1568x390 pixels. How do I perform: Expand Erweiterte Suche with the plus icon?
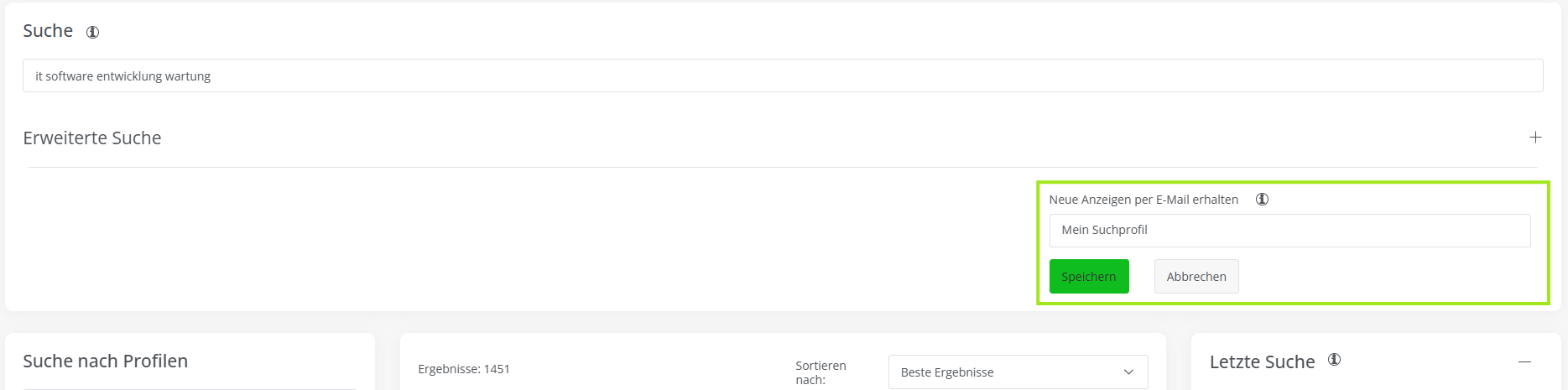point(1535,138)
